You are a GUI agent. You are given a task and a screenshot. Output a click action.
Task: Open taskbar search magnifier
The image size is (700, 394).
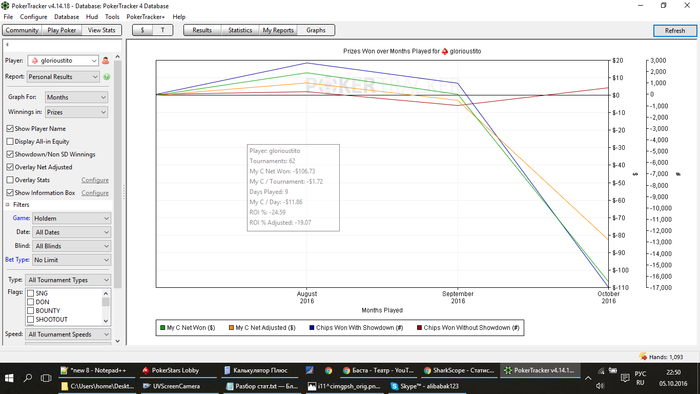pos(28,378)
